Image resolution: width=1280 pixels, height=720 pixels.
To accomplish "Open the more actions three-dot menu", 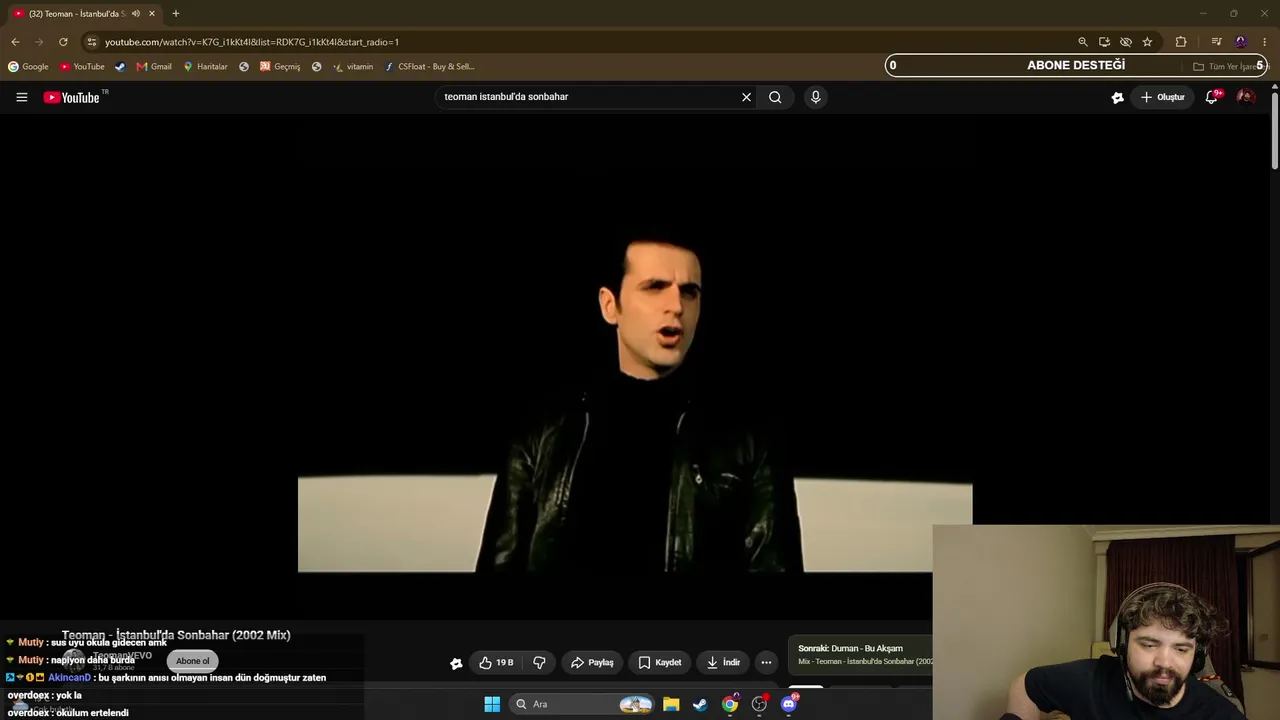I will 766,662.
